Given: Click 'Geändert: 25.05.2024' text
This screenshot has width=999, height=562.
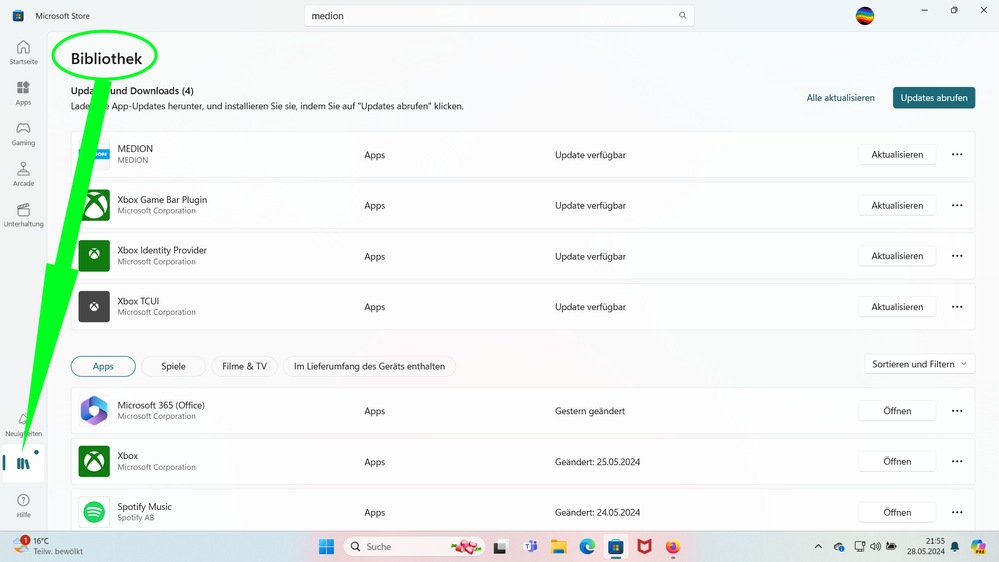Looking at the screenshot, I should point(597,462).
